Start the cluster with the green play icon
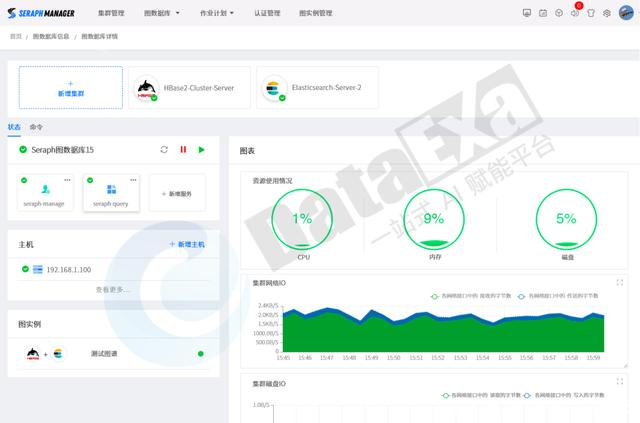640x423 pixels. pyautogui.click(x=201, y=149)
